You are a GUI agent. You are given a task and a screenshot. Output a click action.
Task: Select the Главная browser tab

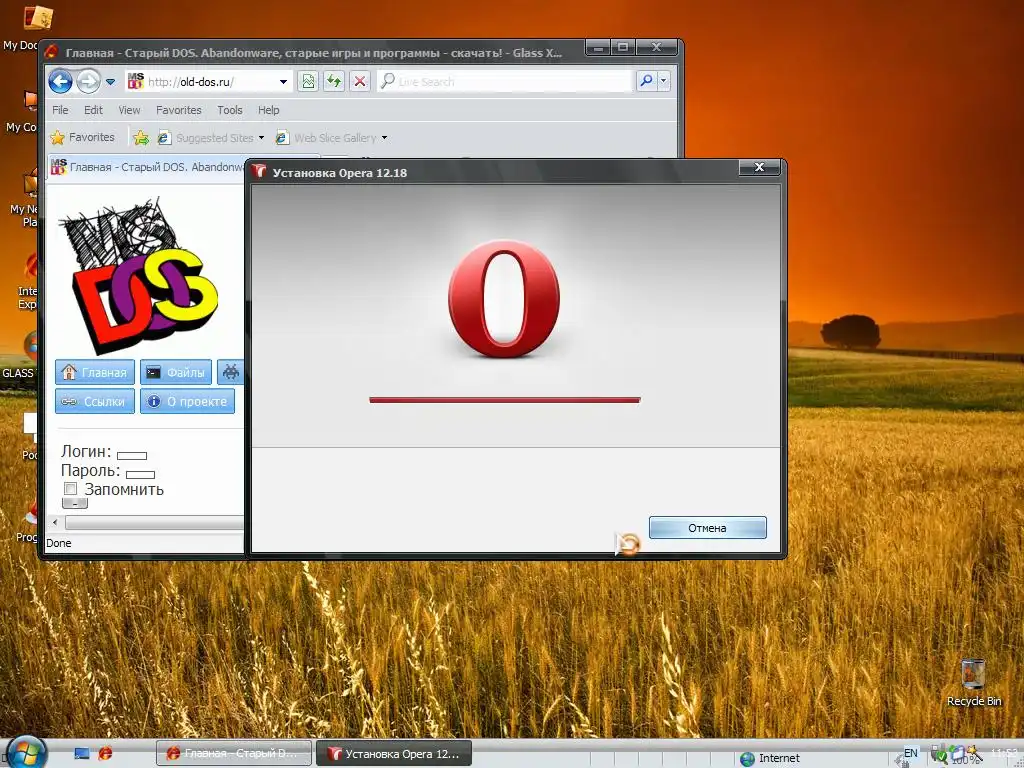coord(147,167)
